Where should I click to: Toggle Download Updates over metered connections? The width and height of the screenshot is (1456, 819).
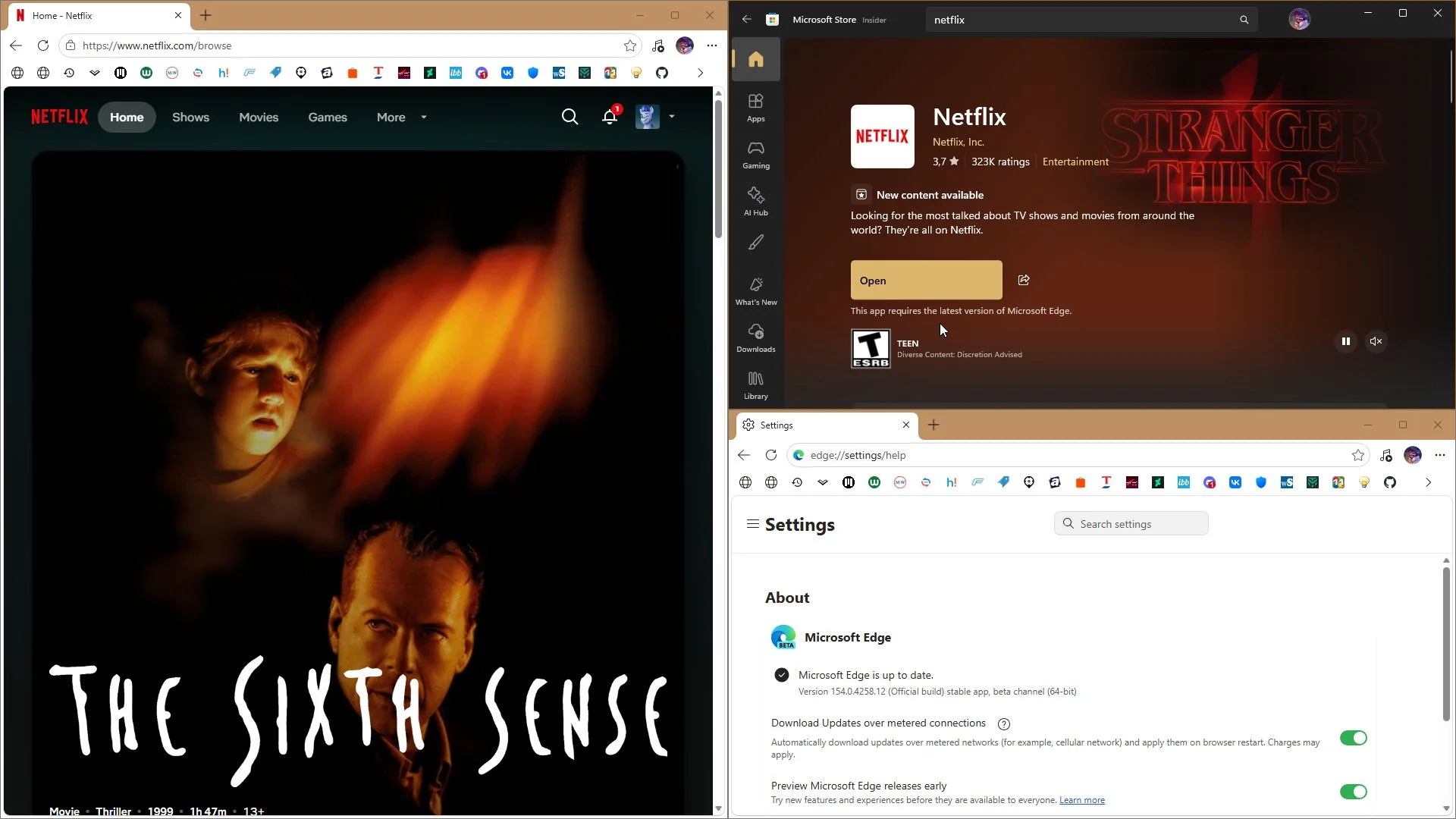[1353, 738]
